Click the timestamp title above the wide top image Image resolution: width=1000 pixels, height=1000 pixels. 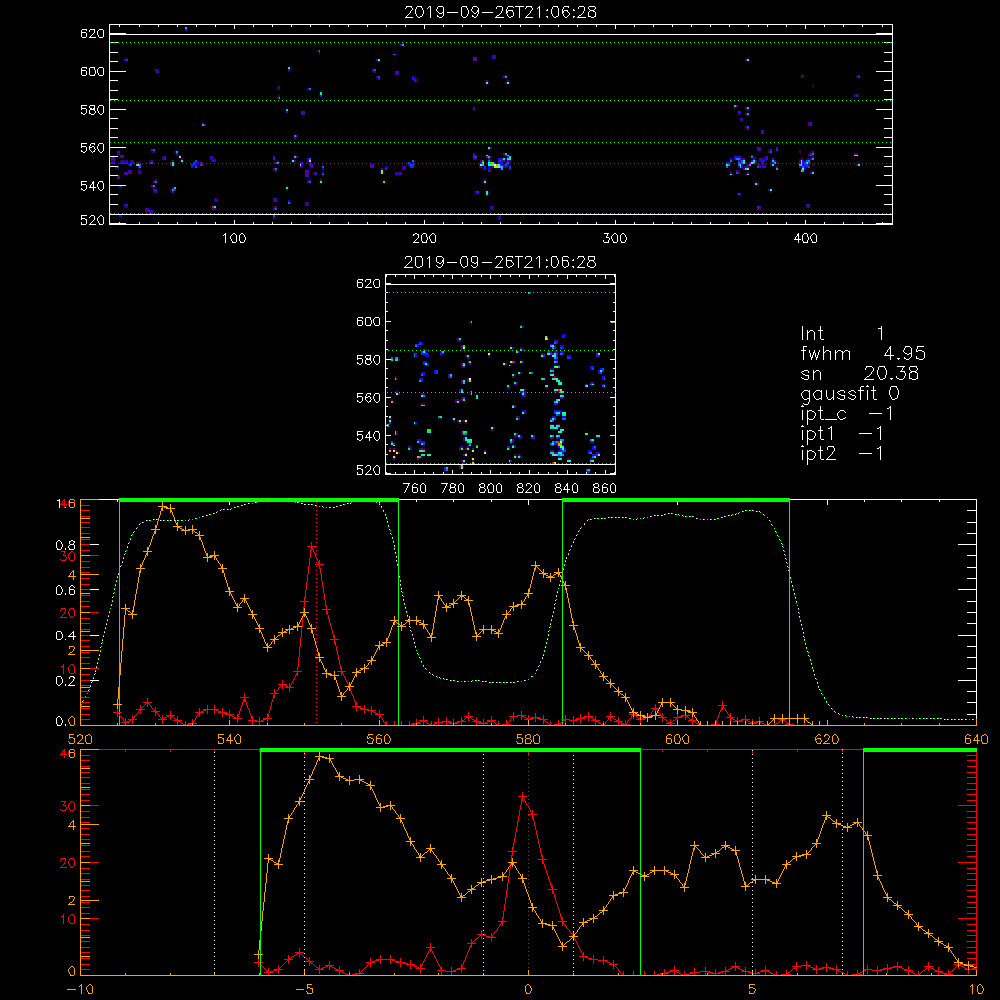[500, 12]
